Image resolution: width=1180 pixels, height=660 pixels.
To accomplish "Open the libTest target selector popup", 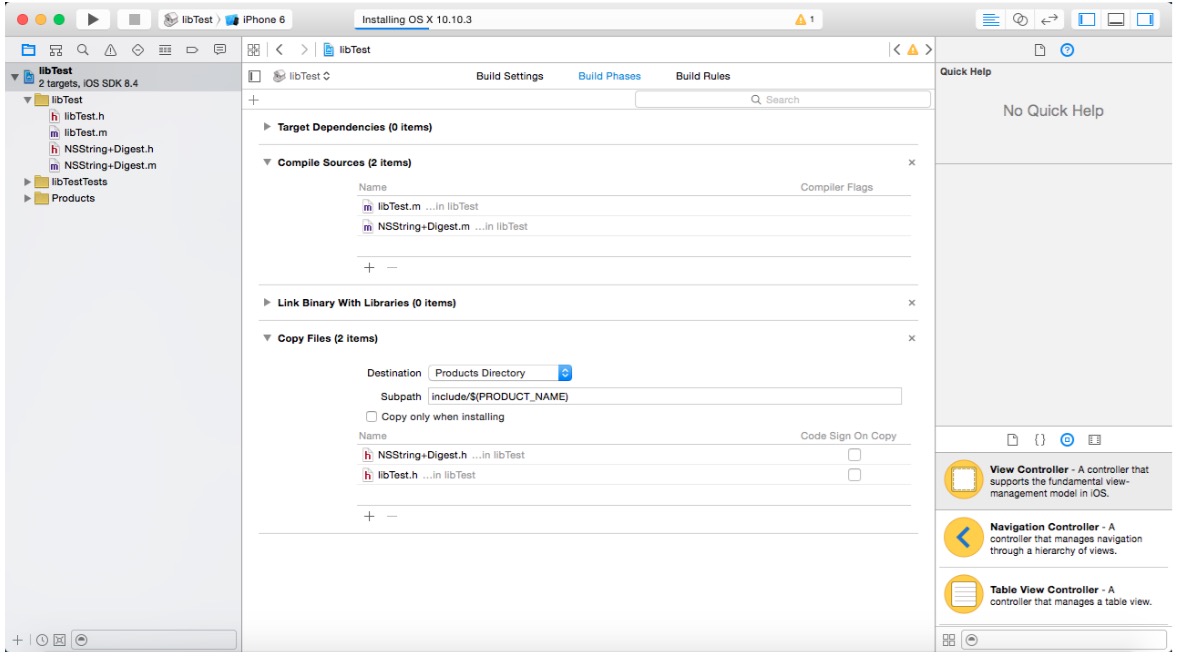I will (x=302, y=76).
